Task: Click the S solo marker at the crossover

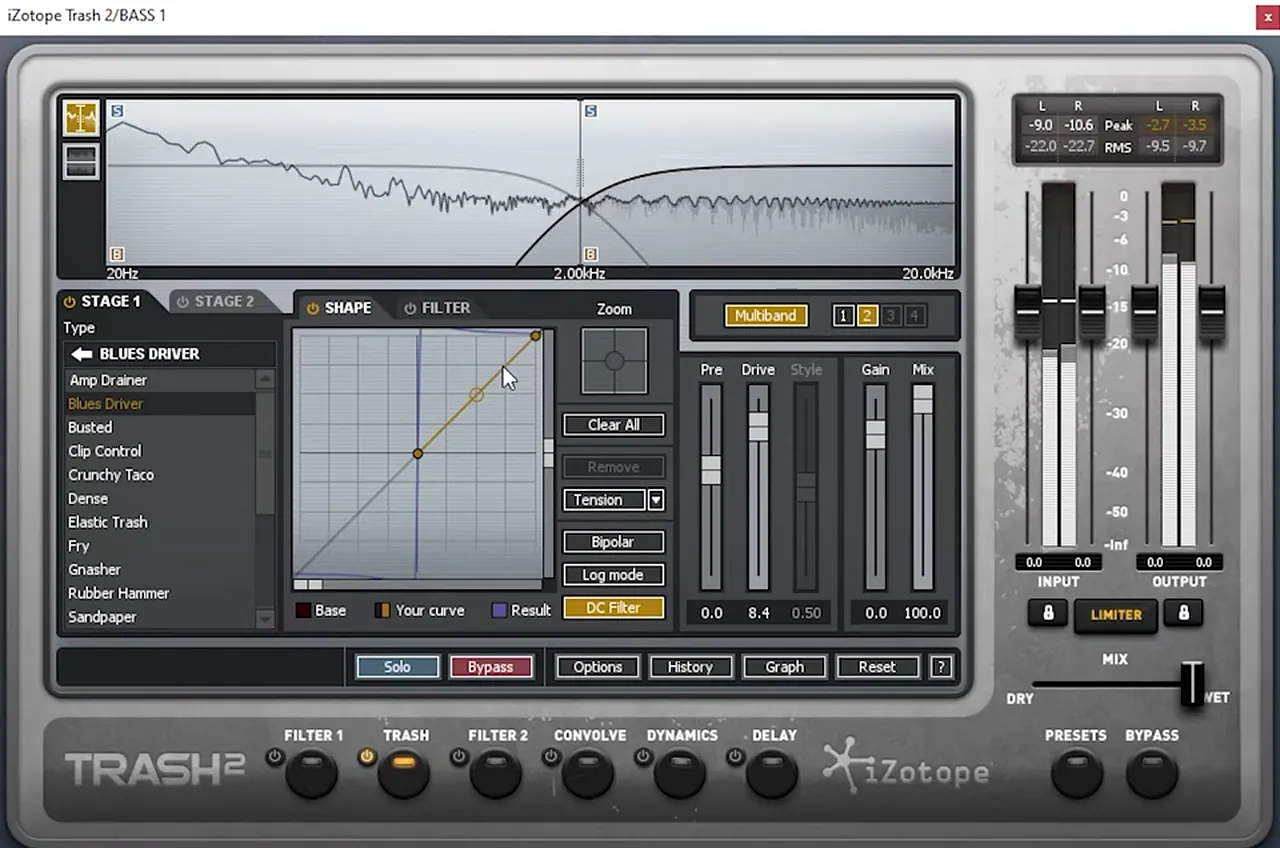Action: point(590,111)
